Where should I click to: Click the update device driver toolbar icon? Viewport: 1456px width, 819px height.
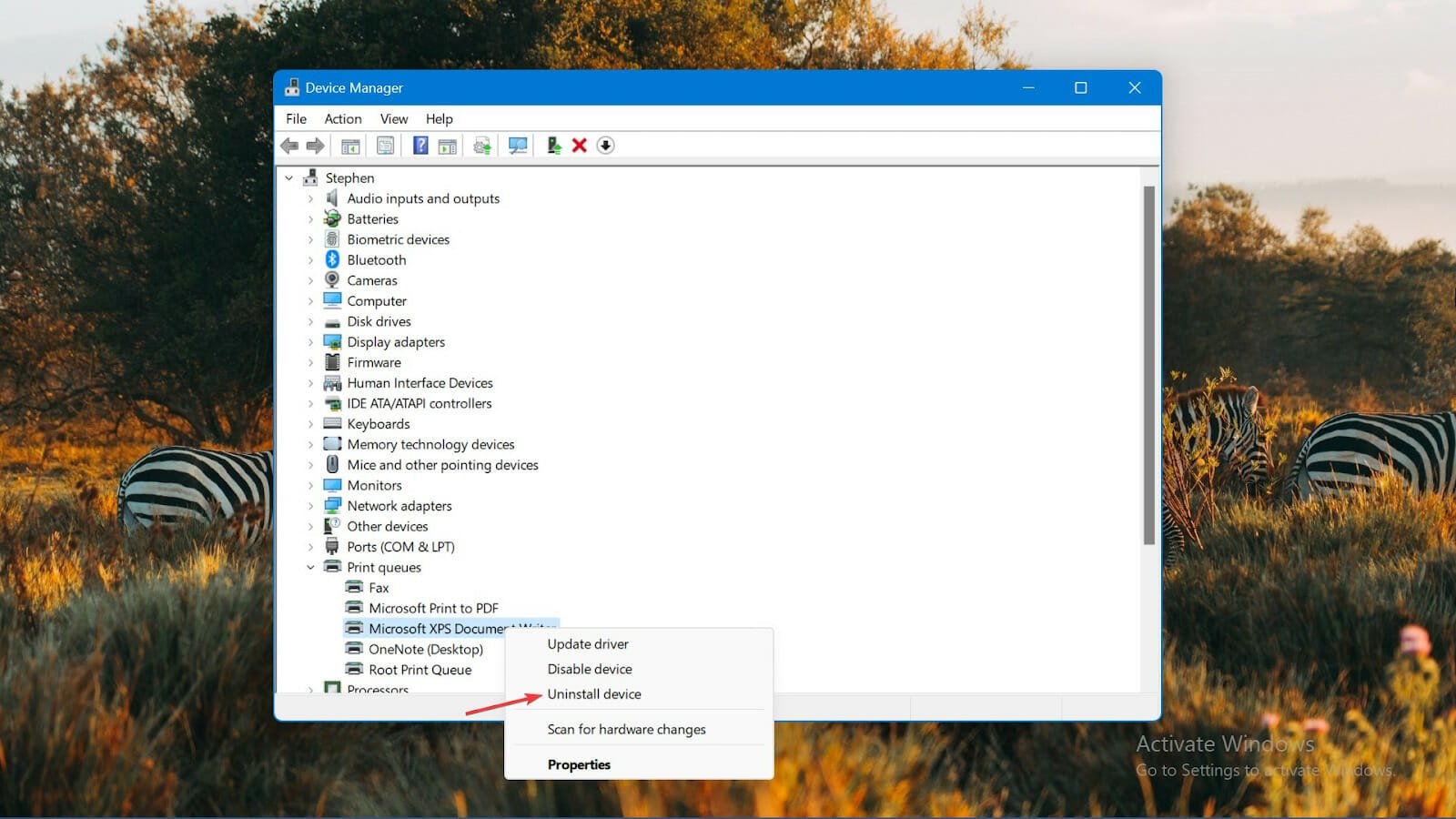[553, 146]
